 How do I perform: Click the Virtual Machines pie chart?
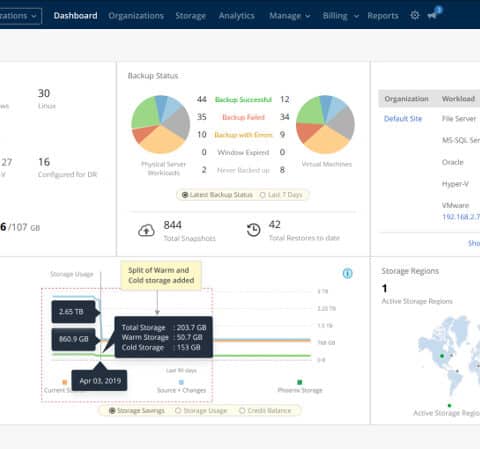click(x=325, y=125)
